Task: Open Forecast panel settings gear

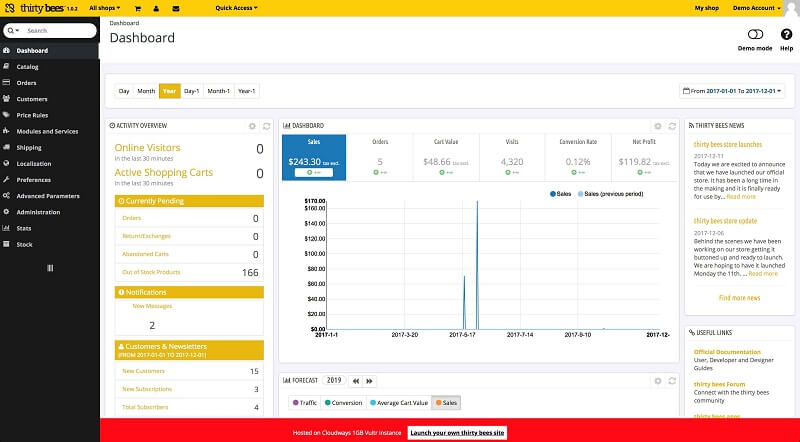Action: coord(658,381)
